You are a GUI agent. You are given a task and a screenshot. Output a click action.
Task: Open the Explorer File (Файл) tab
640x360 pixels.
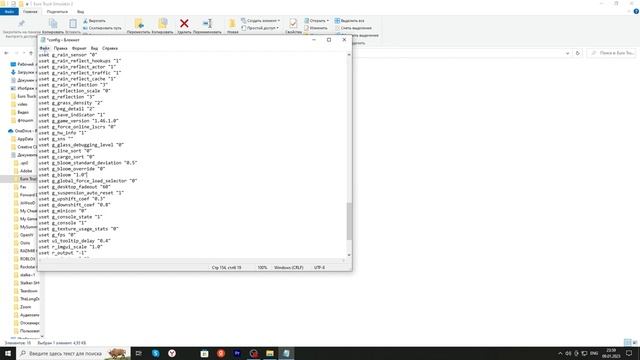(9, 11)
